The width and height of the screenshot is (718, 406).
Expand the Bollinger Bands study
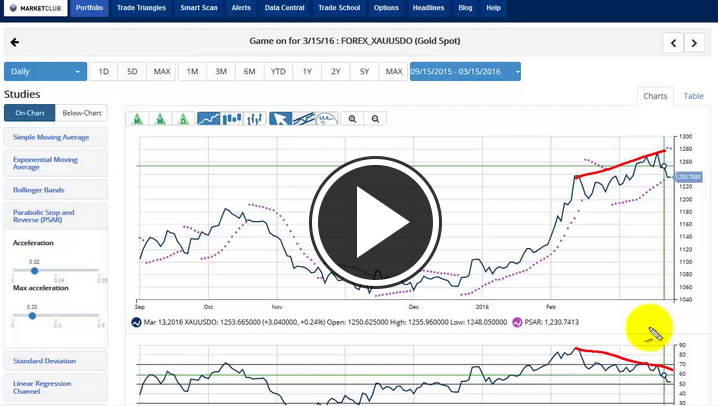point(55,188)
